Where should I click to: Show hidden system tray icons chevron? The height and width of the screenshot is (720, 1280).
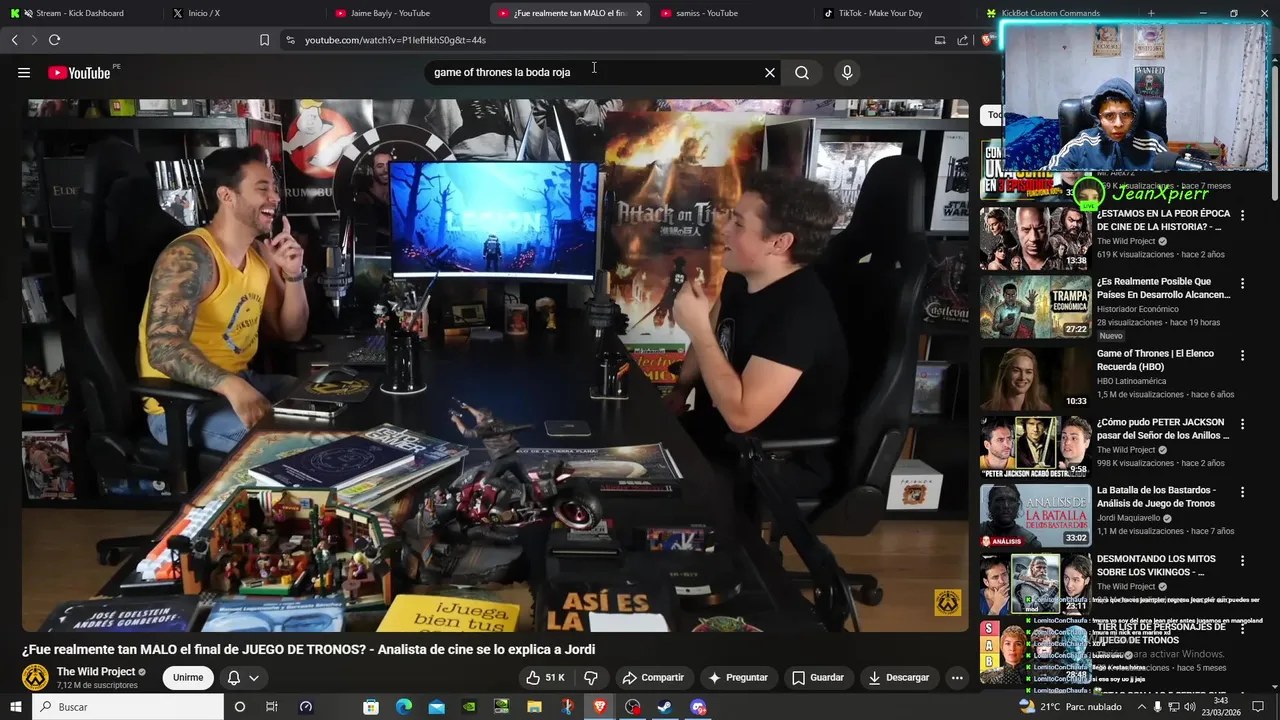1142,707
